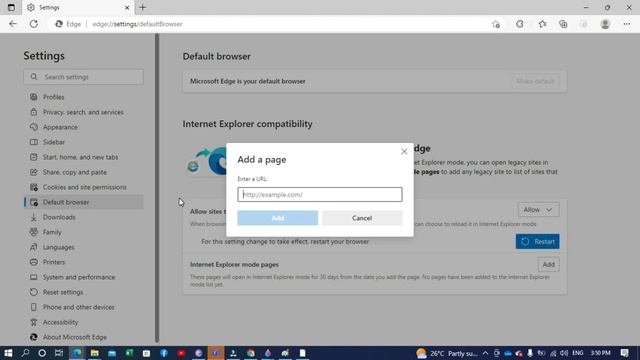Open the Collections icon in toolbar
This screenshot has width=640, height=360.
tap(563, 24)
